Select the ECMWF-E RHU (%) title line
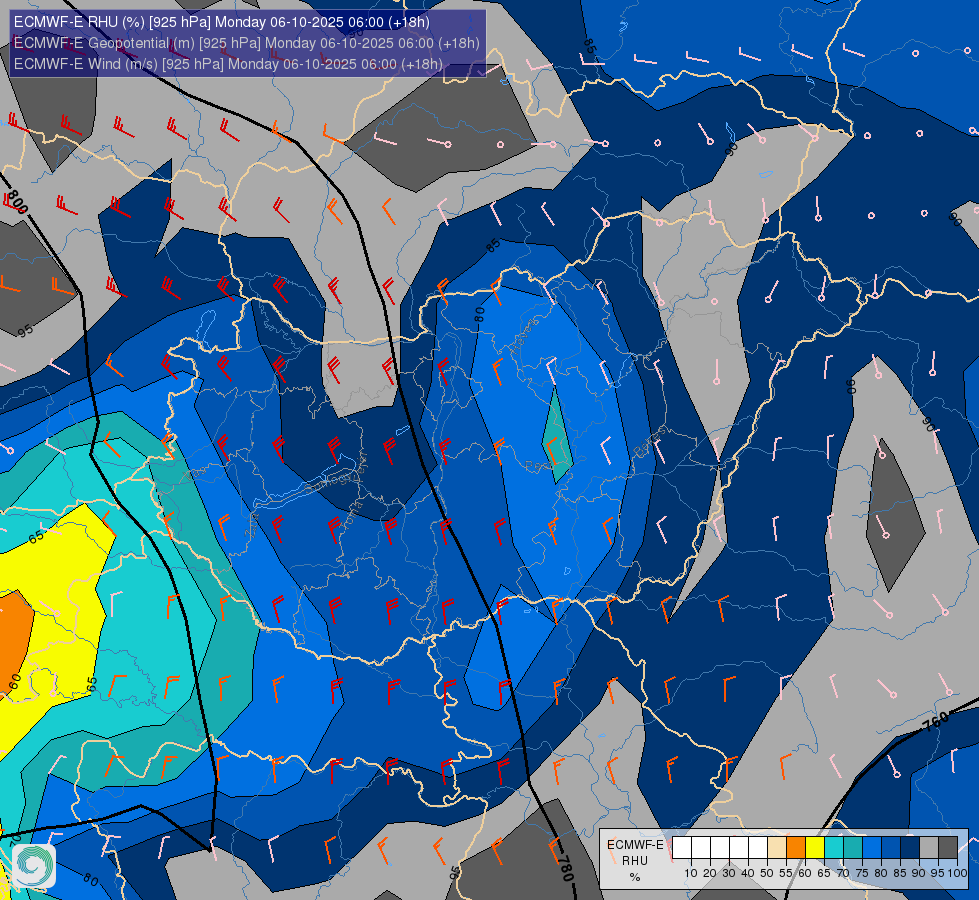Viewport: 979px width, 900px height. click(x=222, y=22)
